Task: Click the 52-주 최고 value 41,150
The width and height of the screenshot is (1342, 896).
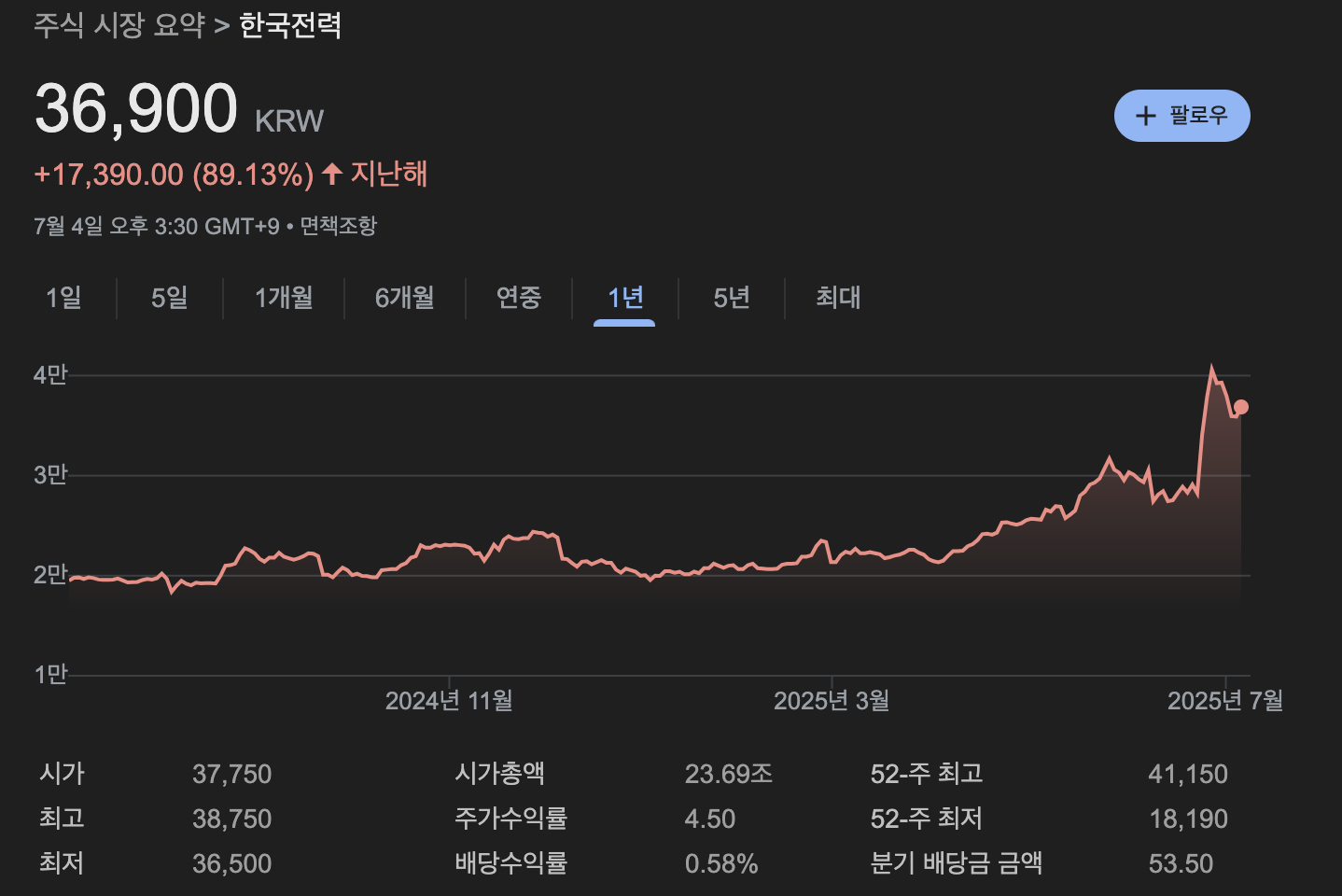Action: [1188, 773]
